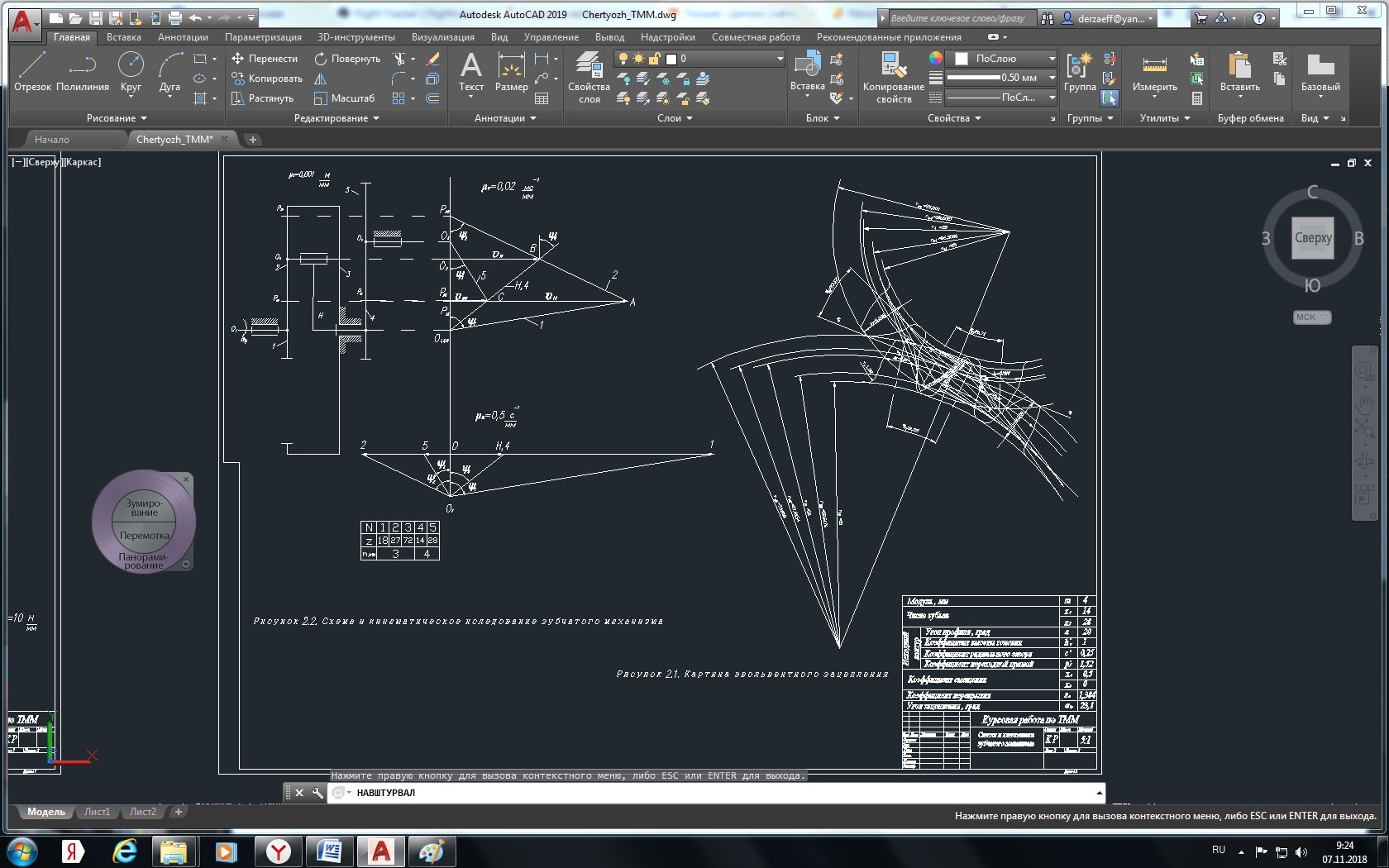
Task: Switch to the Лист1 layout tab
Action: coord(97,812)
